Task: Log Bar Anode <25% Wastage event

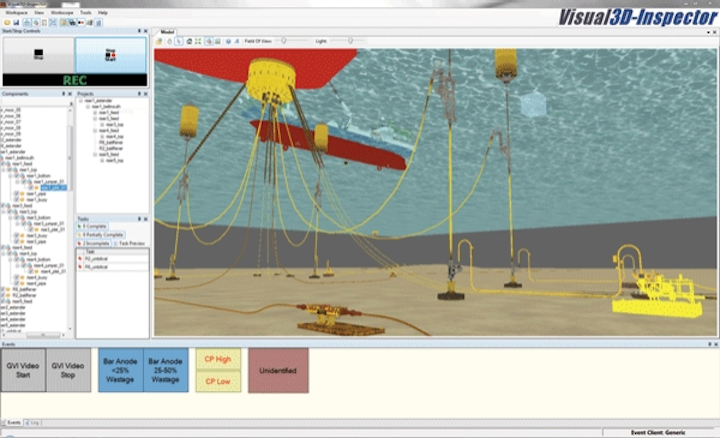Action: pyautogui.click(x=120, y=370)
